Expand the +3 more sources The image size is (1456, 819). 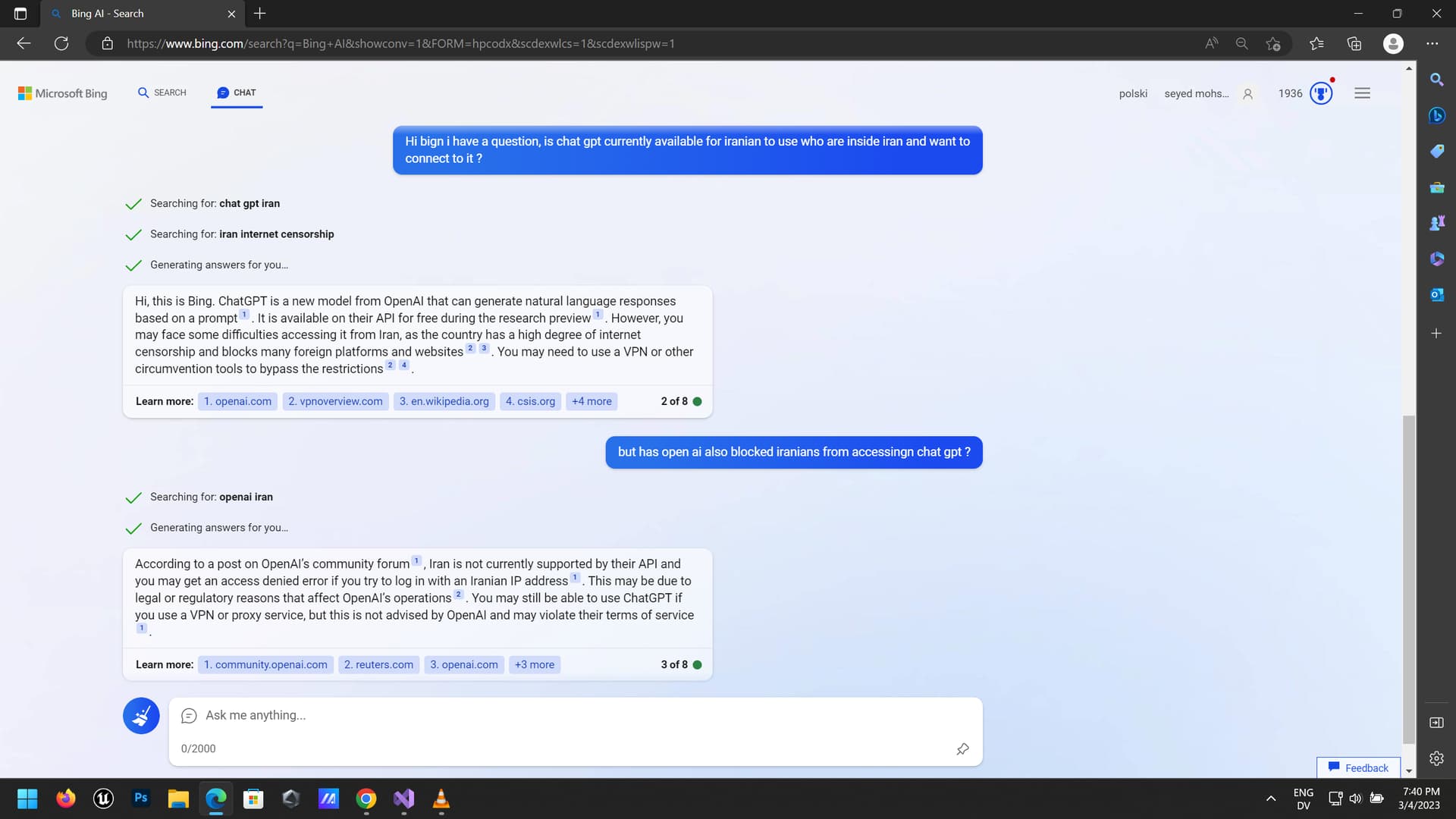pyautogui.click(x=535, y=664)
